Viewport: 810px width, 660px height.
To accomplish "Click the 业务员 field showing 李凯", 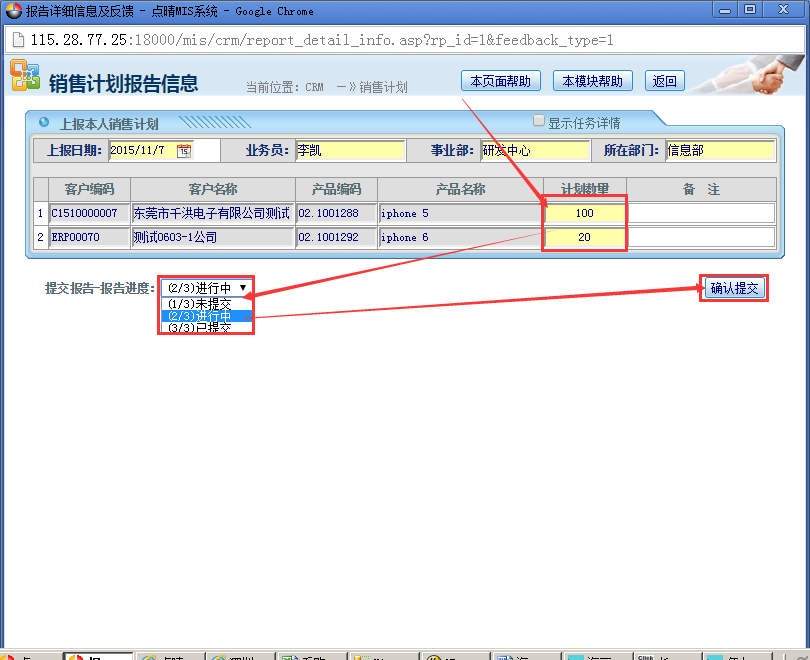I will click(349, 151).
